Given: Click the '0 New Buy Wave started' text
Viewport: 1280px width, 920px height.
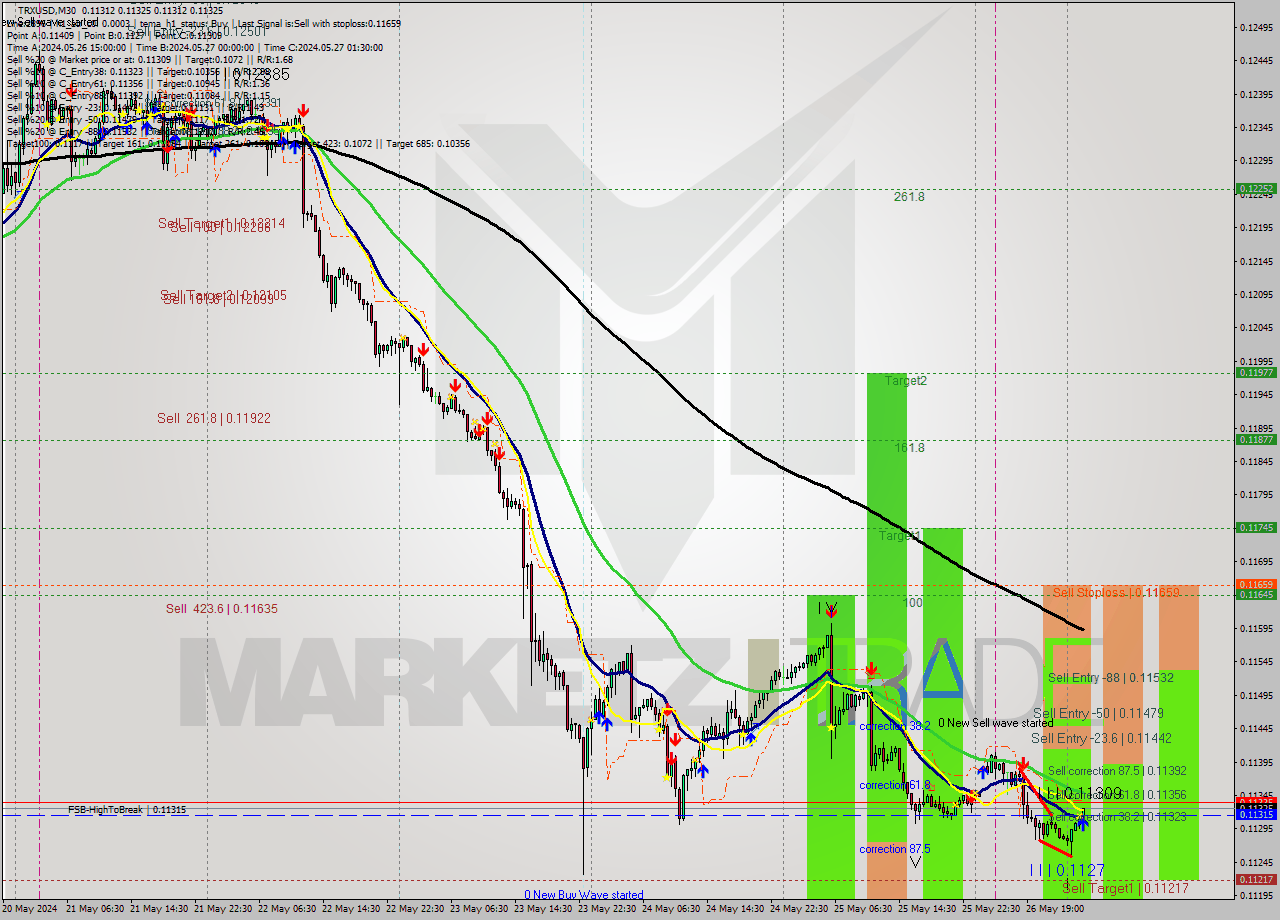Looking at the screenshot, I should pos(584,895).
